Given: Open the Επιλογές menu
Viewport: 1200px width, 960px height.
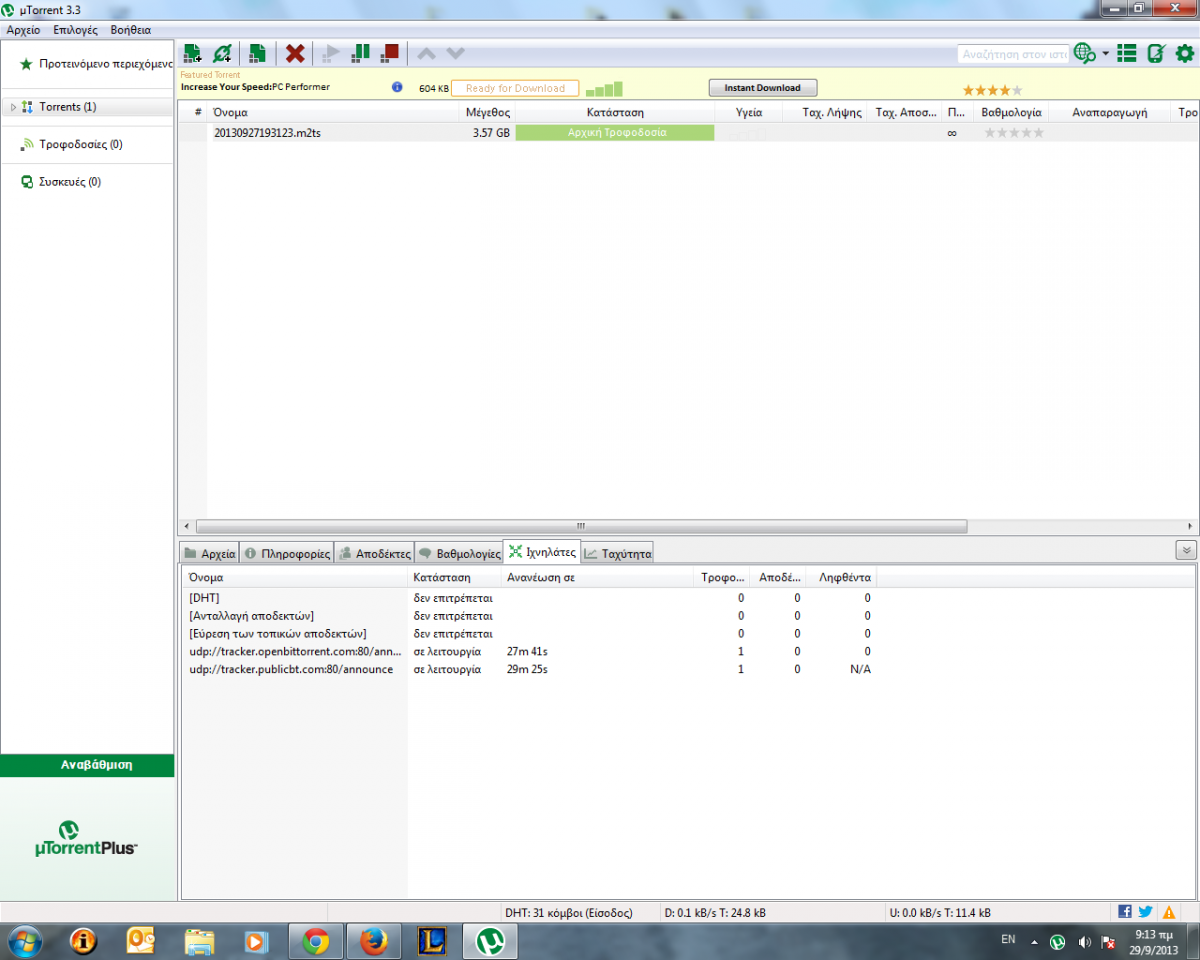Looking at the screenshot, I should (x=75, y=30).
